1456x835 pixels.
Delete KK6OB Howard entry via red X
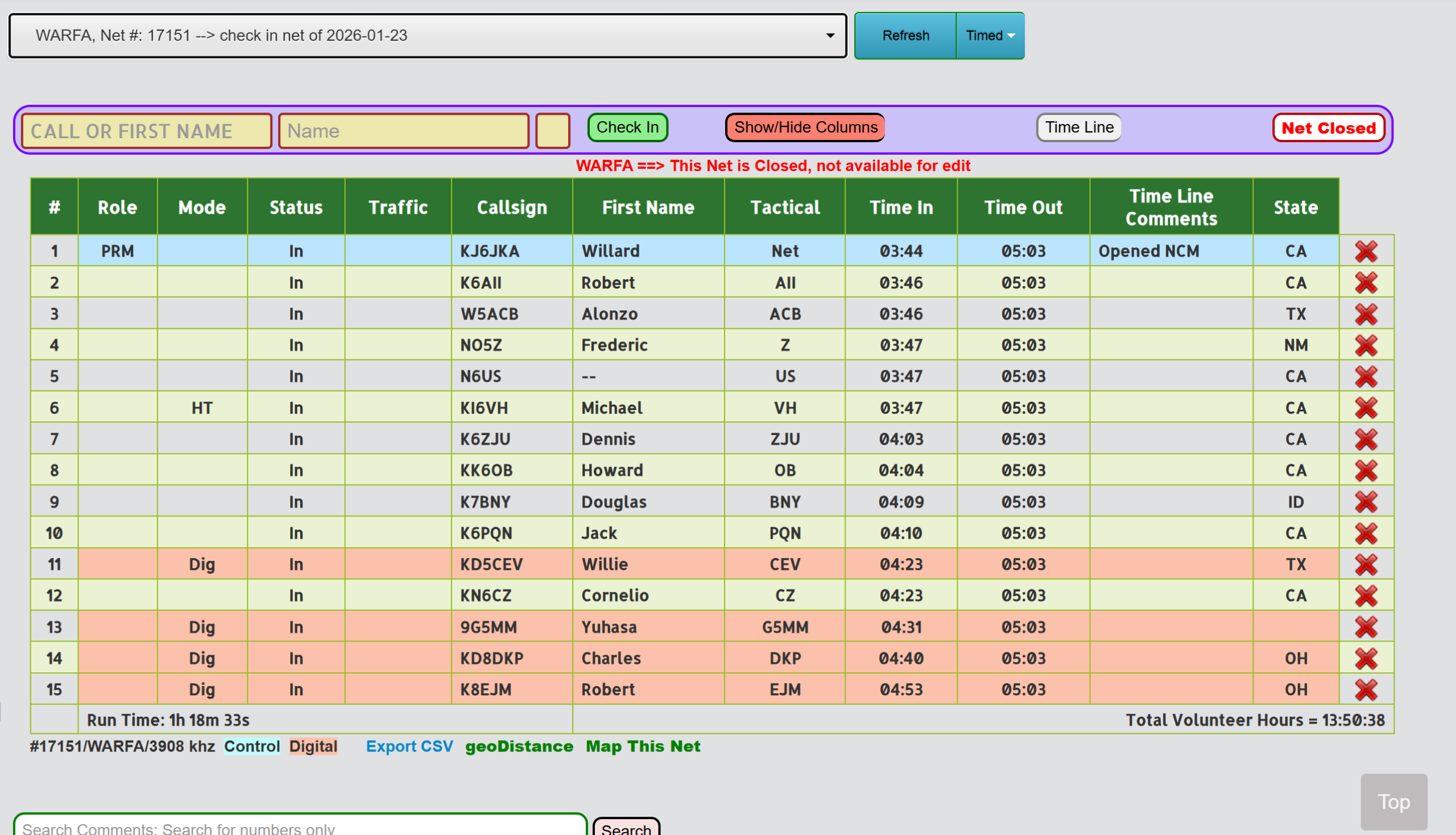point(1366,470)
